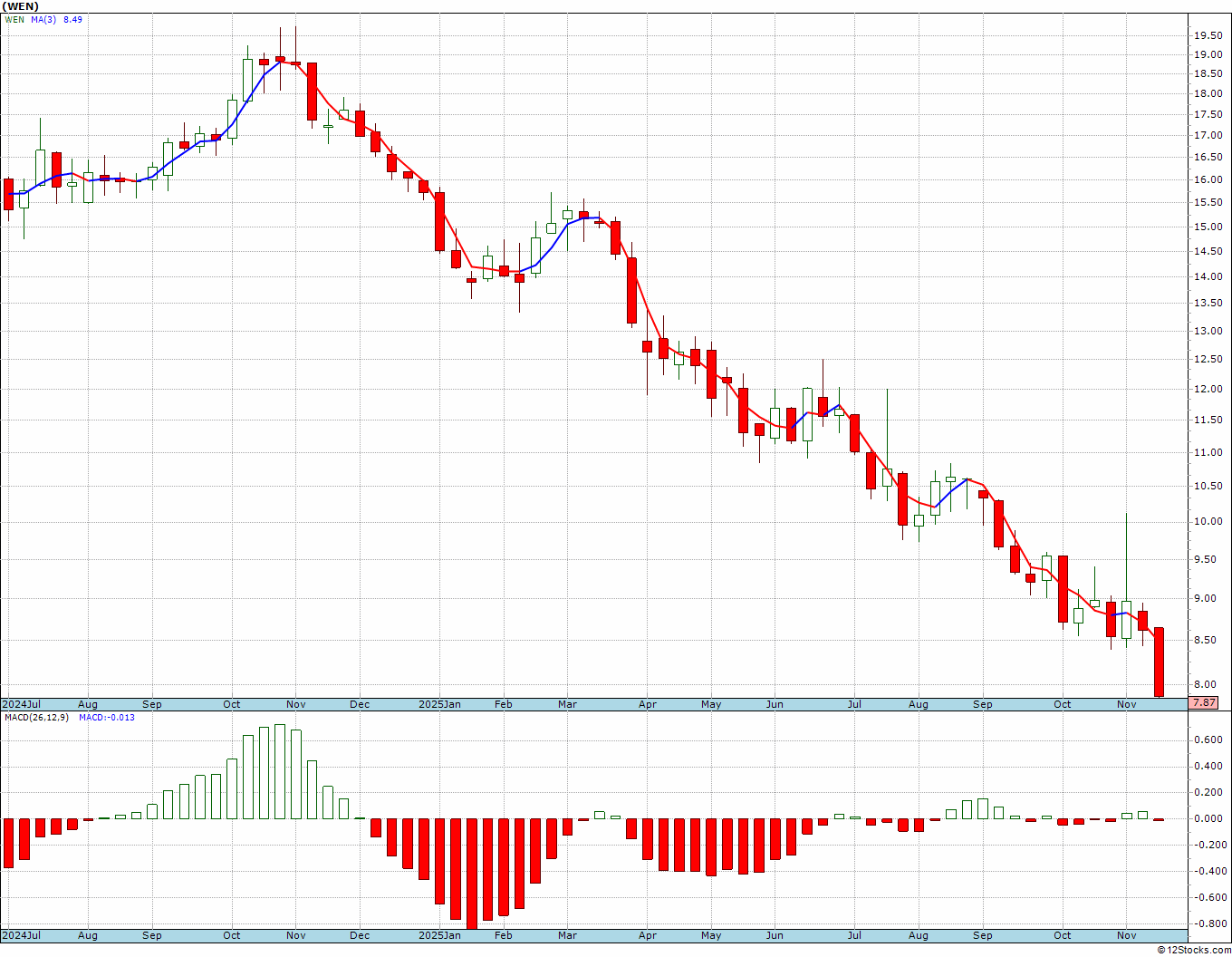Click "Jun" on the price chart date axis
The width and height of the screenshot is (1232, 957).
click(775, 704)
